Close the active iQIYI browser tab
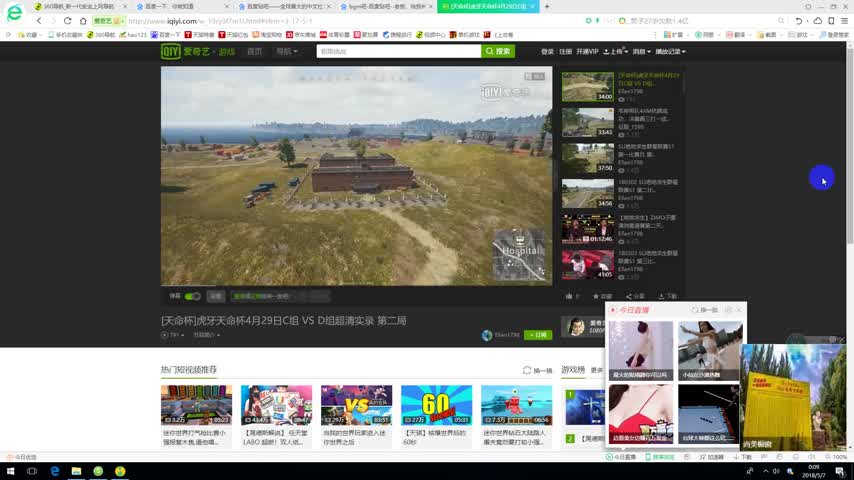The width and height of the screenshot is (854, 480). click(533, 7)
